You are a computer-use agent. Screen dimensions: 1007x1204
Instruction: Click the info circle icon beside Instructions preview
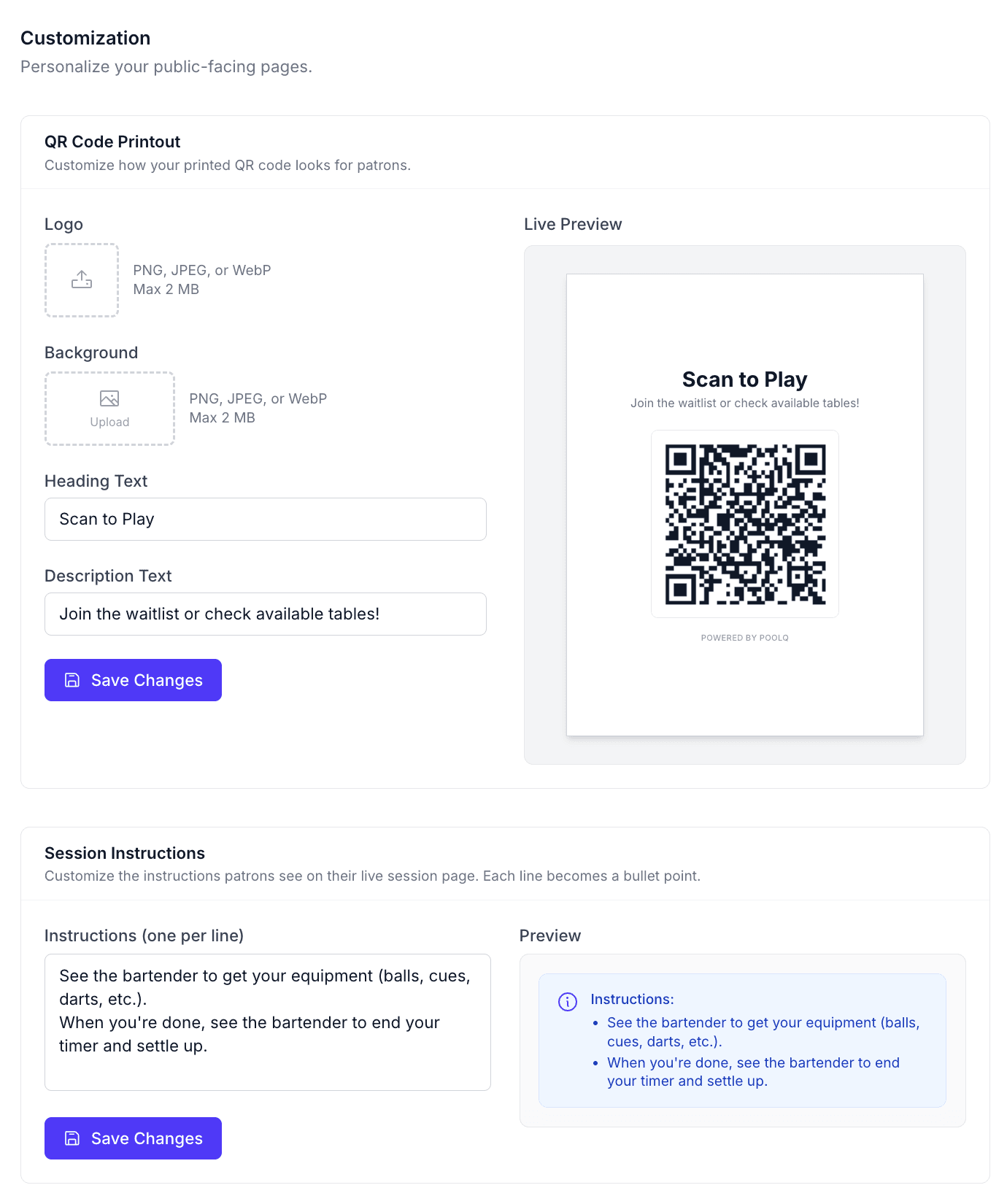tap(568, 1002)
